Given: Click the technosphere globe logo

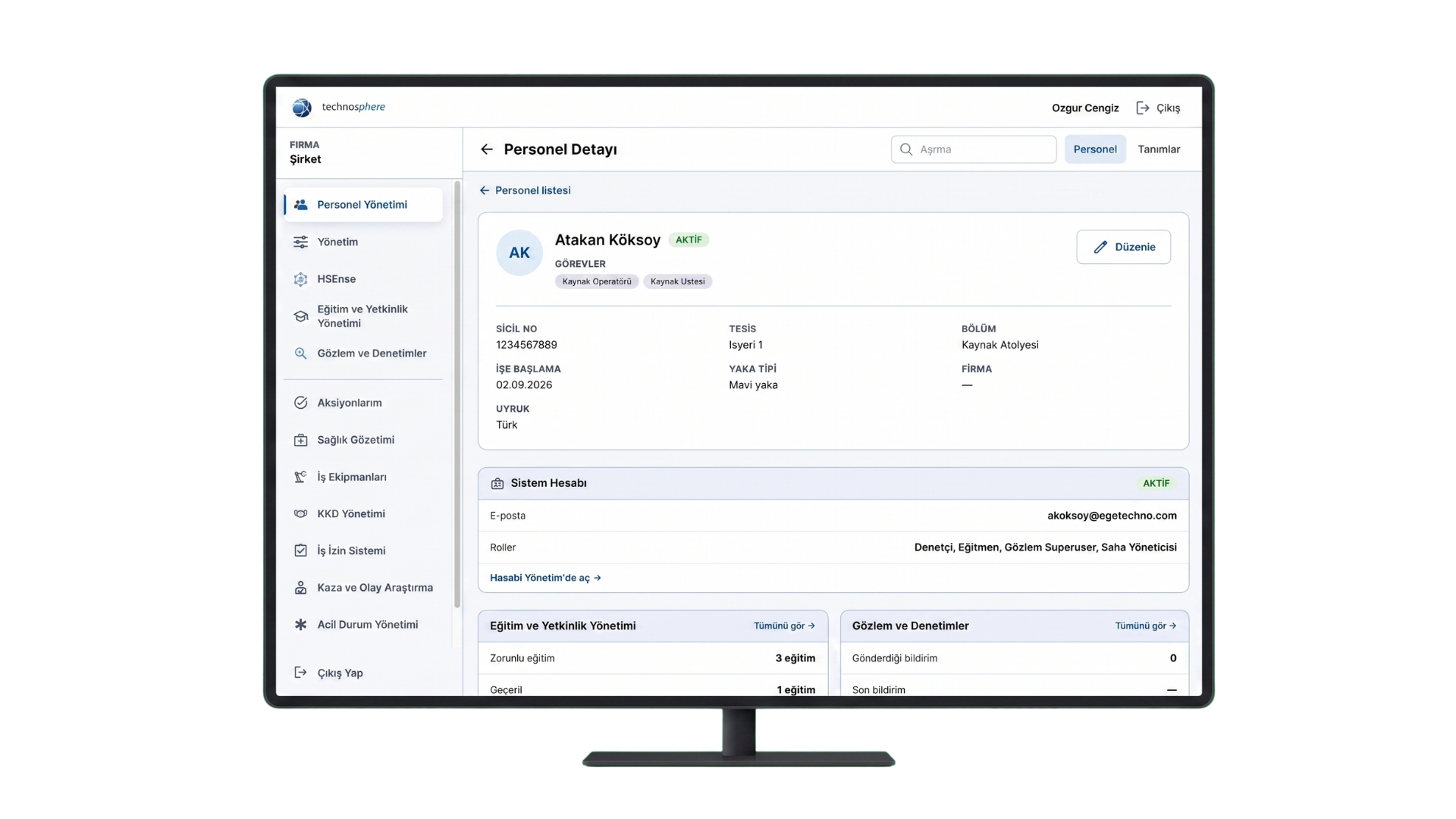Looking at the screenshot, I should (x=302, y=108).
